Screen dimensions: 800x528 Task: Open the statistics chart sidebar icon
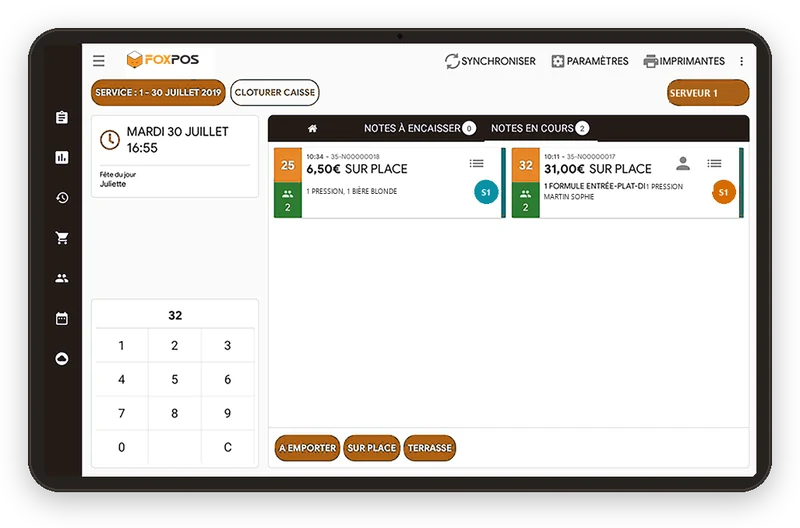click(x=62, y=157)
